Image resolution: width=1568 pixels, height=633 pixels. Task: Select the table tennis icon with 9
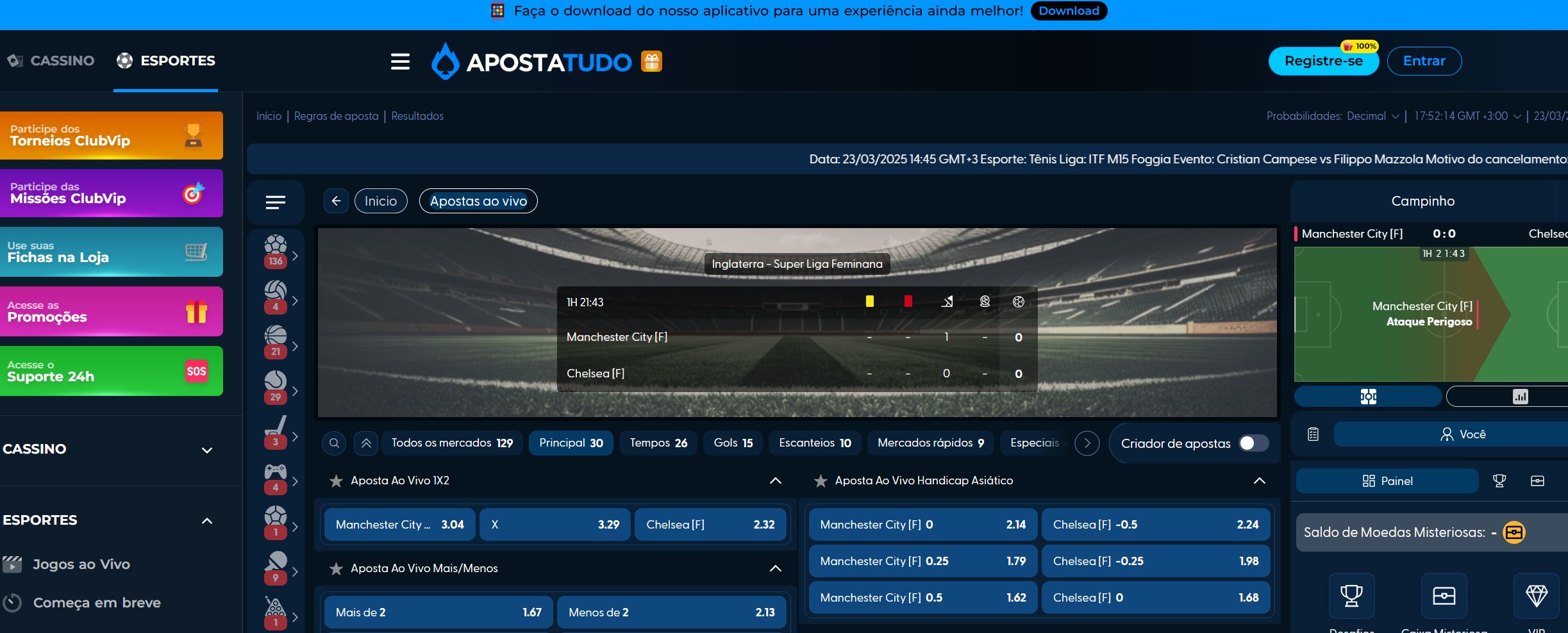pos(276,568)
